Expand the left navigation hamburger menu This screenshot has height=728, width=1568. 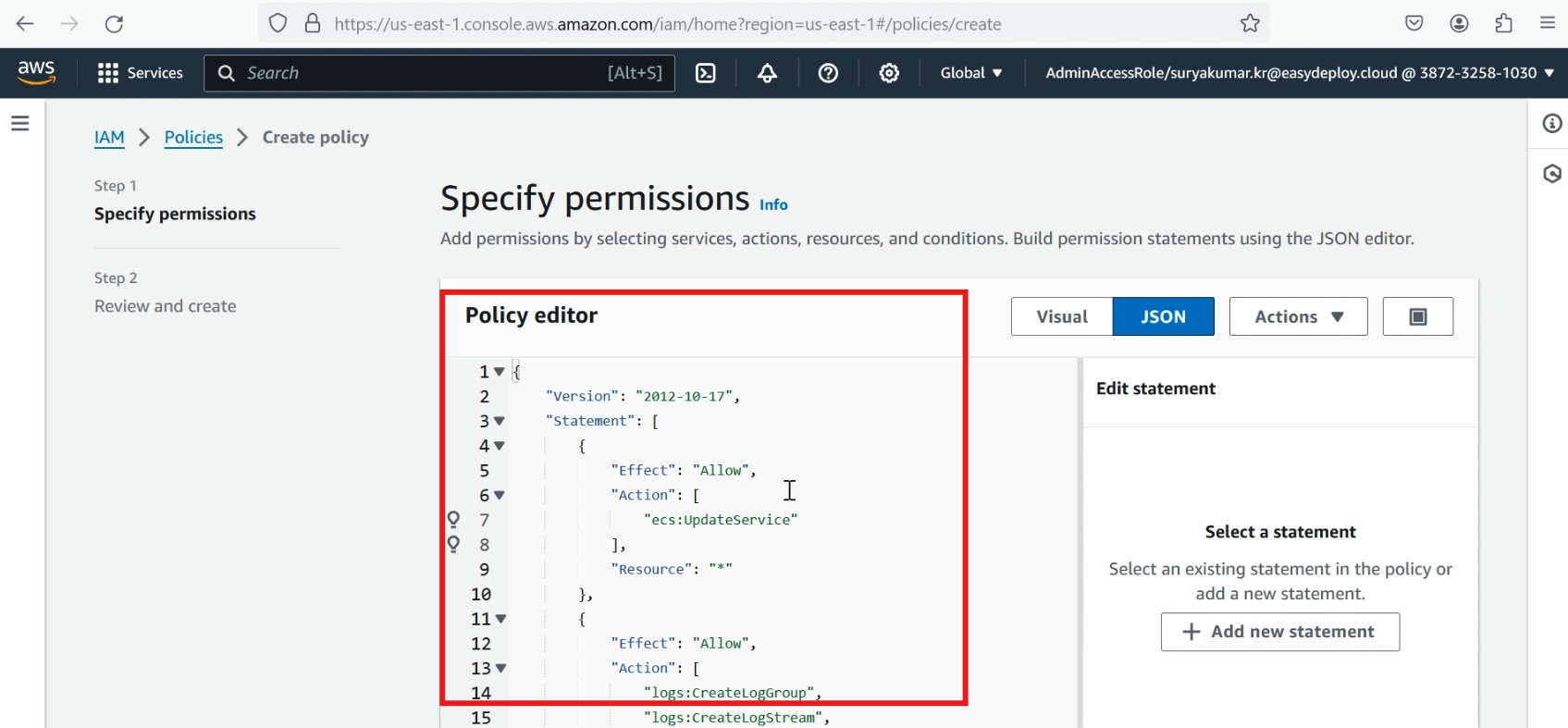[20, 123]
